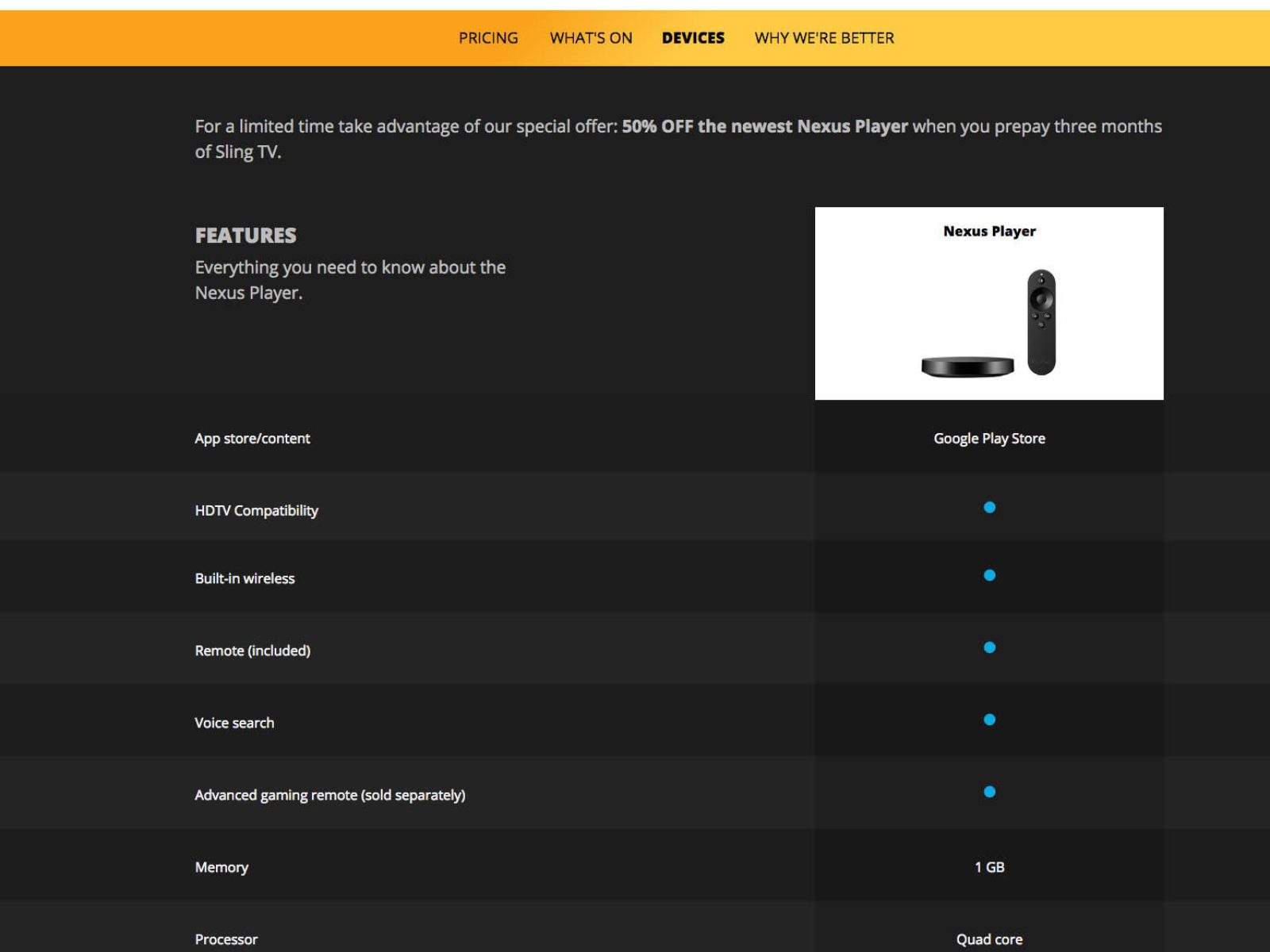Click the round Nexus Player console image
The width and height of the screenshot is (1270, 952).
(x=967, y=367)
